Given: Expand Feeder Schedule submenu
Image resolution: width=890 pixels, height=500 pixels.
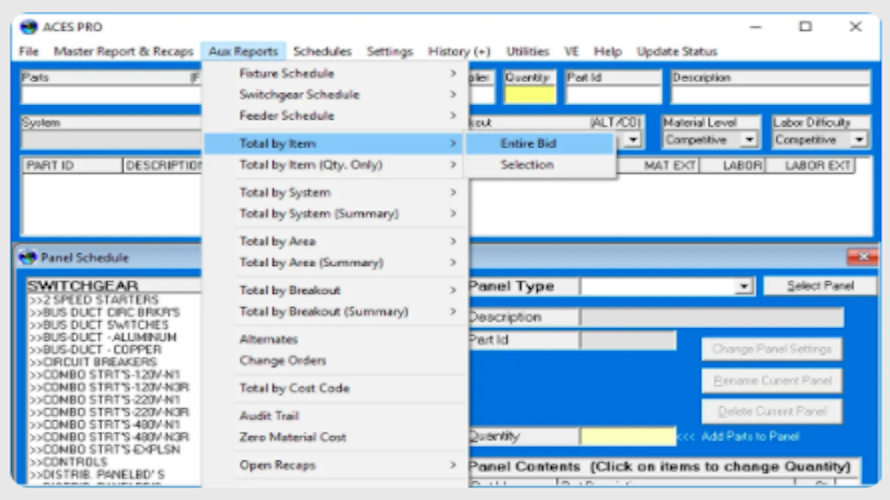Looking at the screenshot, I should click(335, 115).
